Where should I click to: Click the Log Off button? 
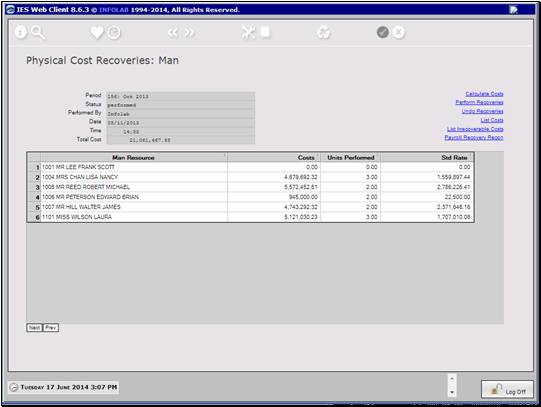coord(507,390)
